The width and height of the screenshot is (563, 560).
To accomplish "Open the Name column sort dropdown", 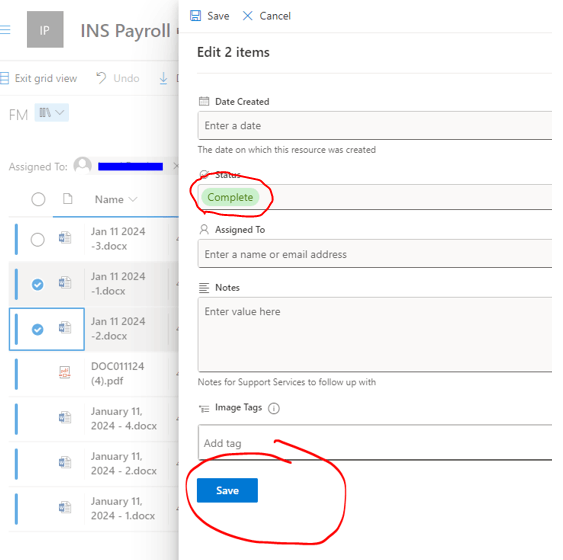I will pyautogui.click(x=116, y=199).
